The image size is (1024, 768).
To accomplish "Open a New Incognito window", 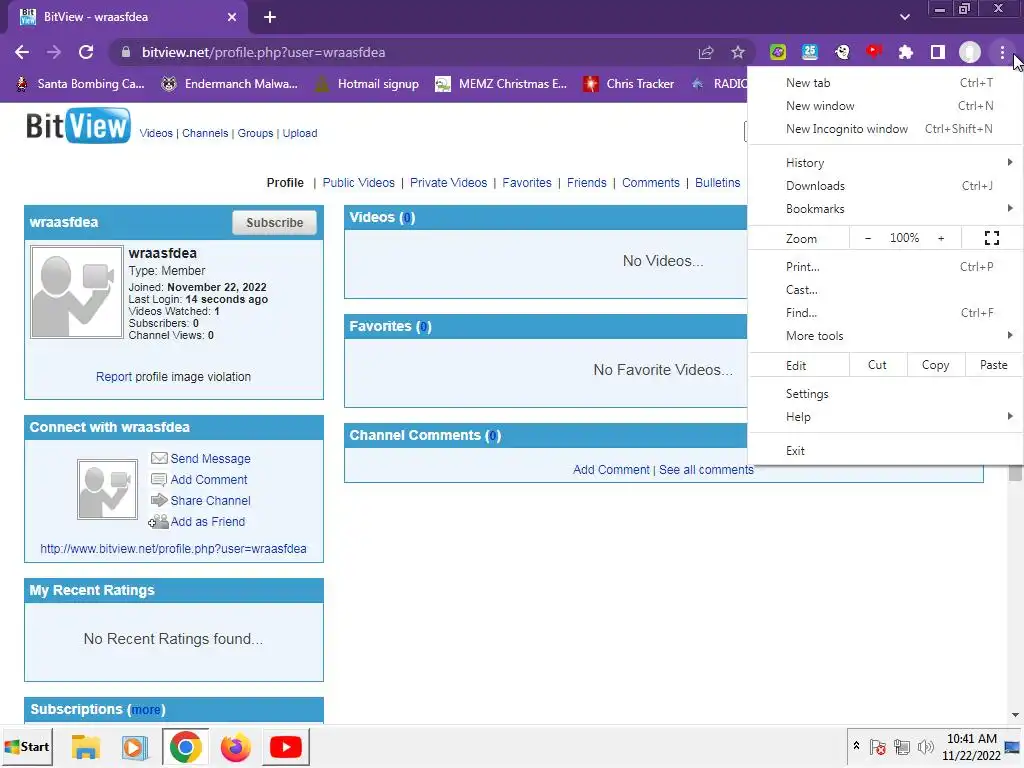I will click(x=886, y=129).
